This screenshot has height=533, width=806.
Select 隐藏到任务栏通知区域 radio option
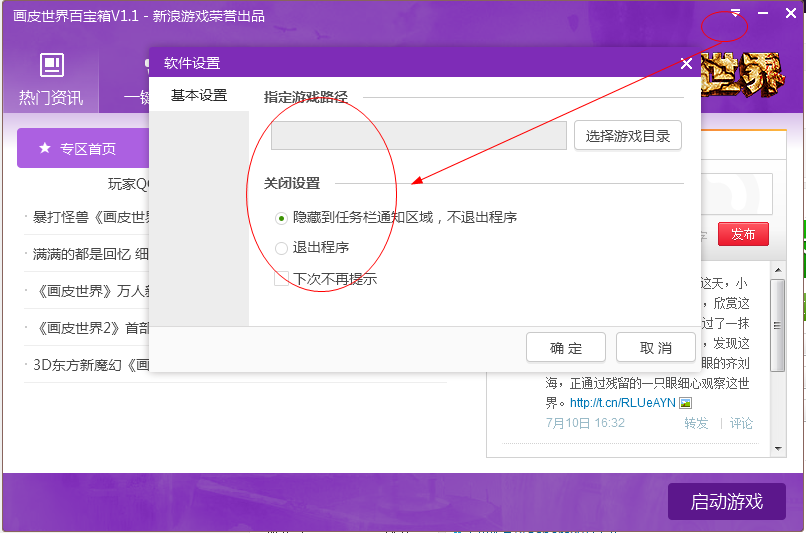pyautogui.click(x=281, y=218)
